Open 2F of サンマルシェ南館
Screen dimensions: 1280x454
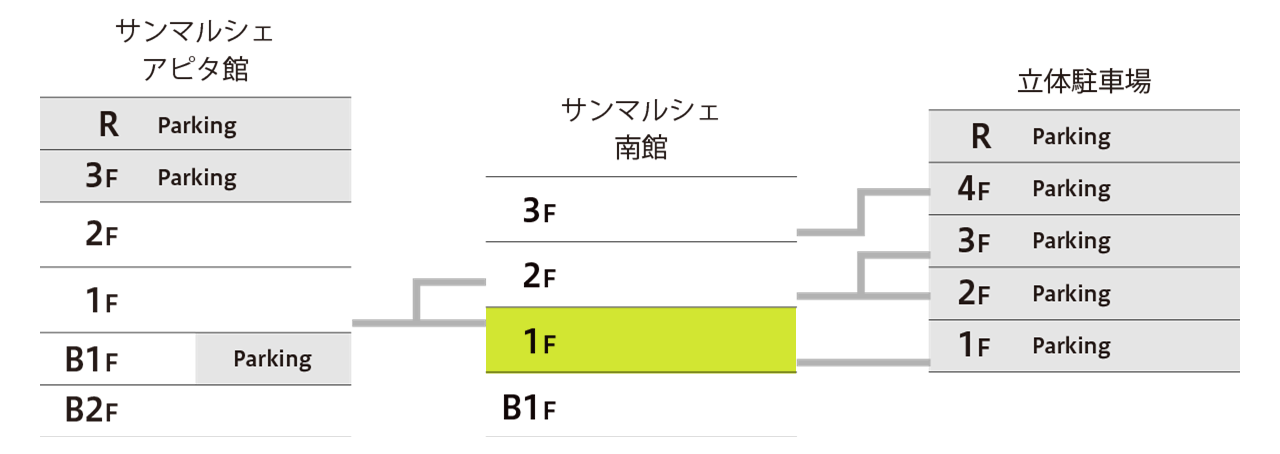coord(641,274)
